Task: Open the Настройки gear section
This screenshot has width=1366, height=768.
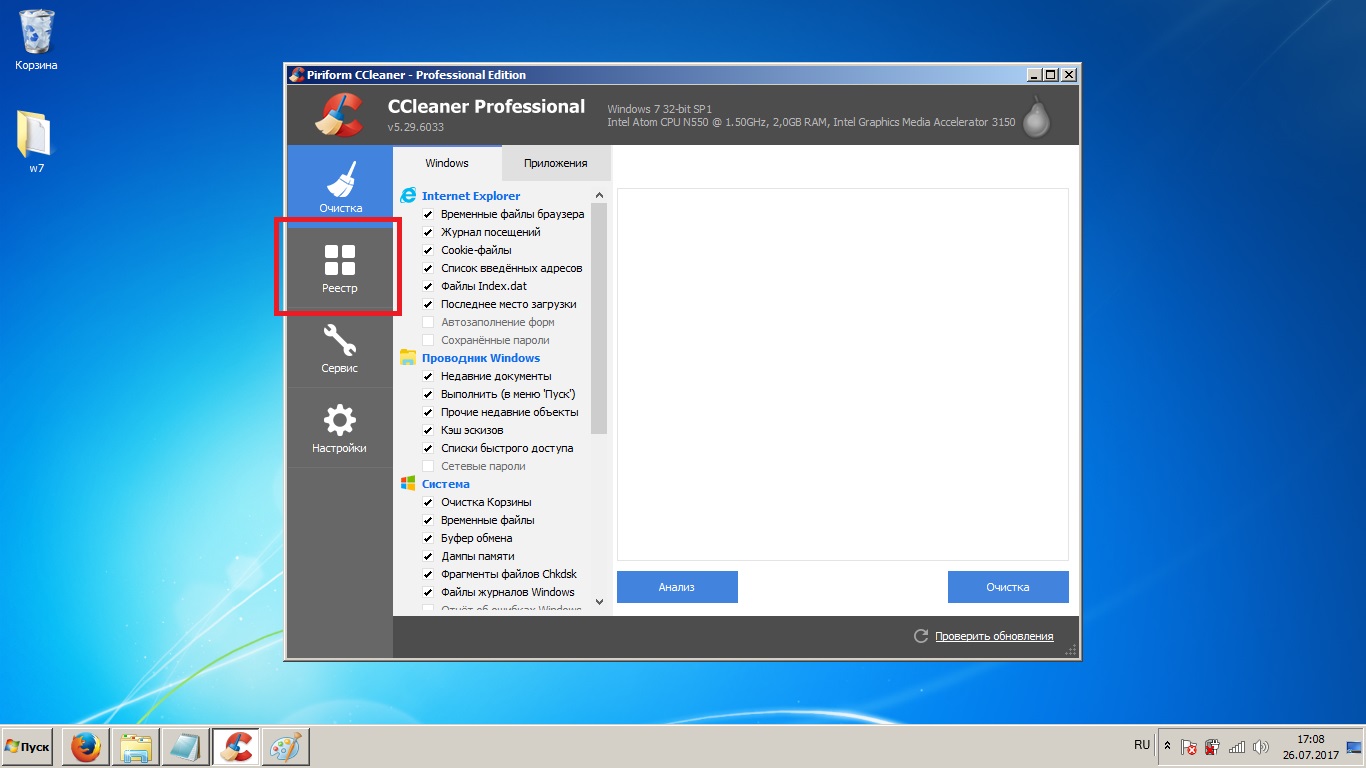Action: pos(340,428)
